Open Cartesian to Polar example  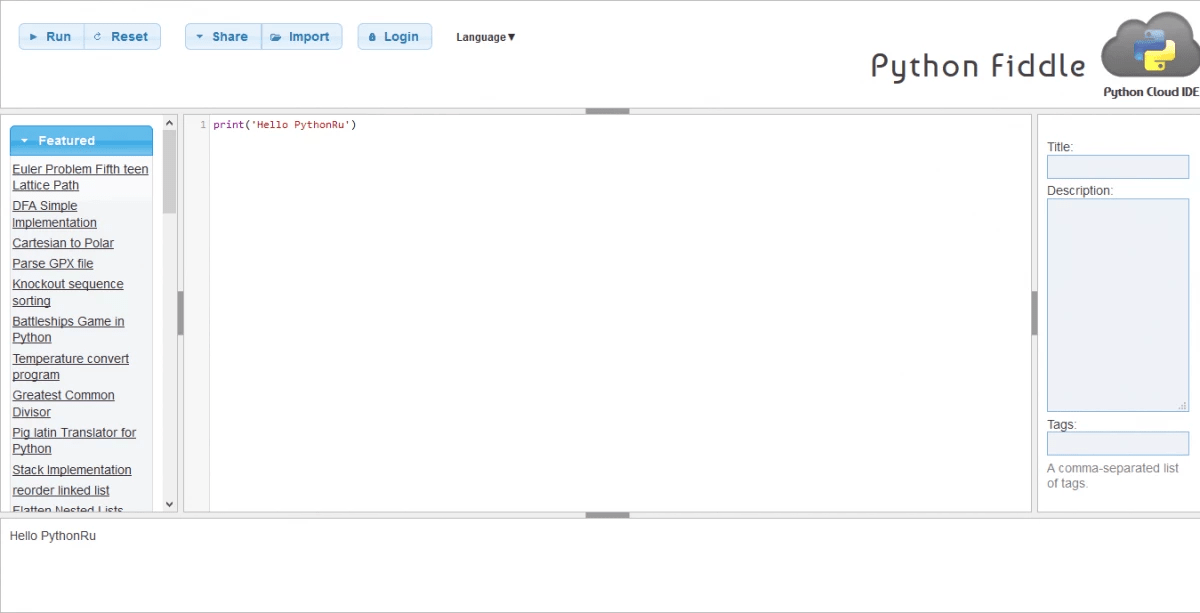click(63, 243)
